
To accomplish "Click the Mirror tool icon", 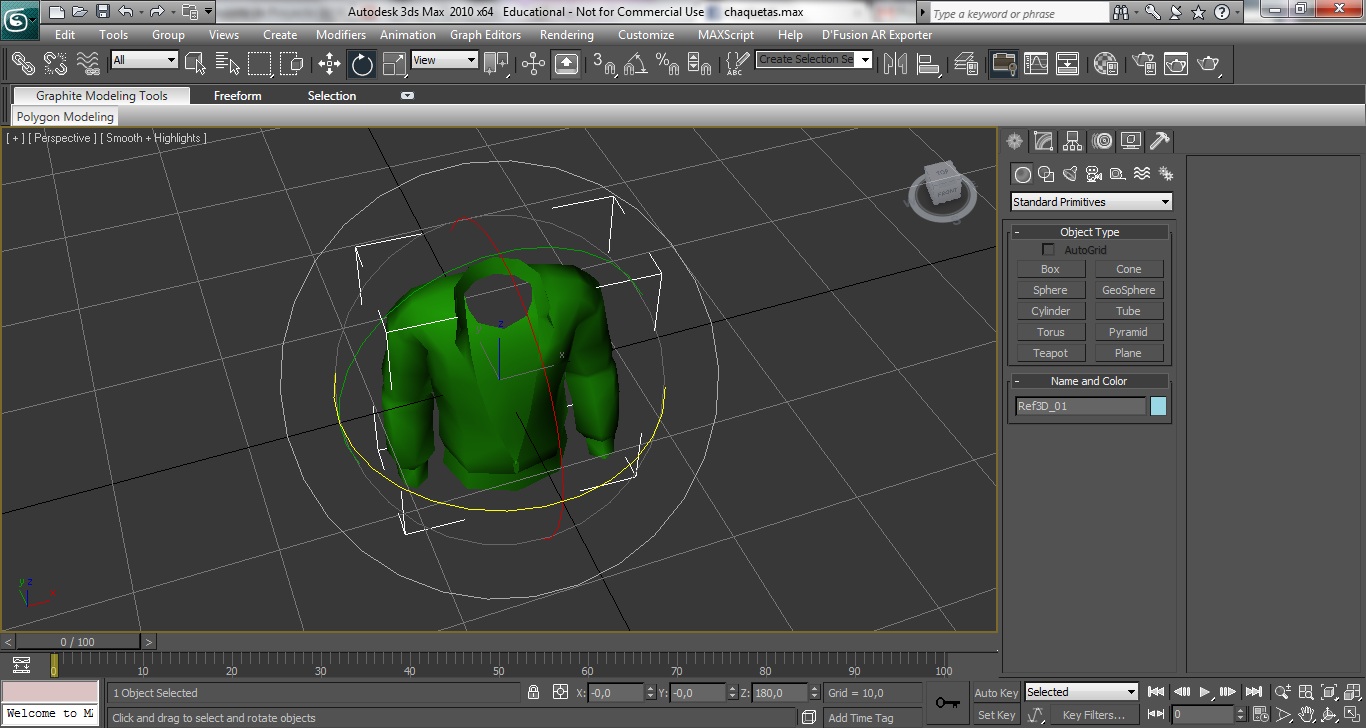I will pyautogui.click(x=896, y=64).
